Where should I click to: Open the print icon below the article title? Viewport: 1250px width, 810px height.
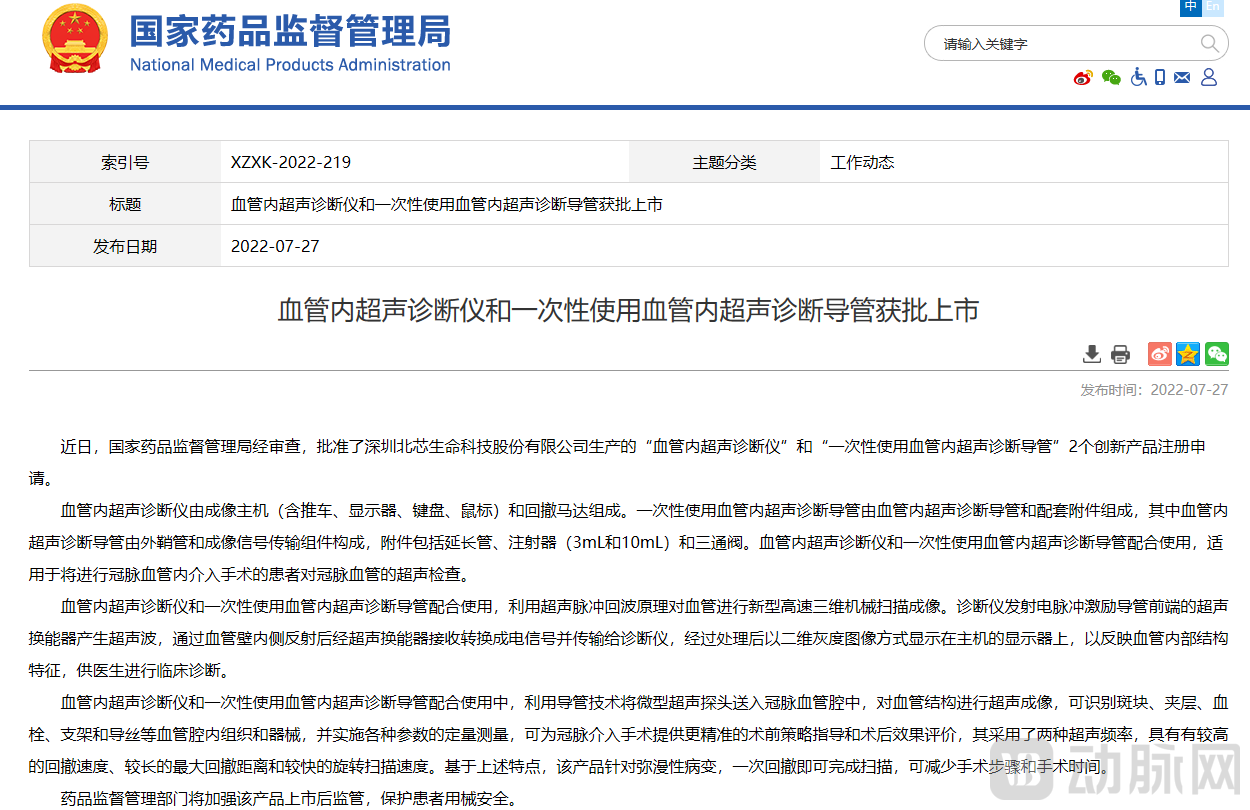(1119, 354)
